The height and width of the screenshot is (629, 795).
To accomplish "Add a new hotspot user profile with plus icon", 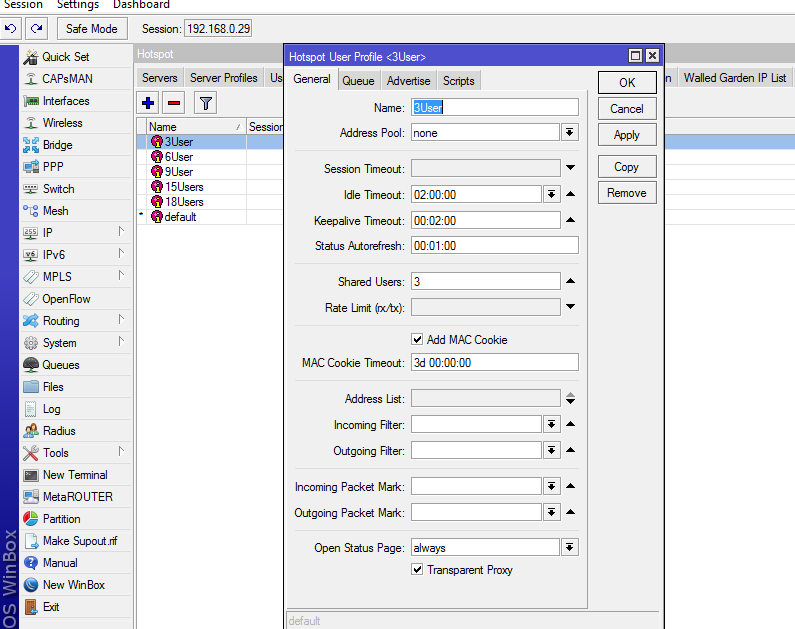I will (x=148, y=103).
